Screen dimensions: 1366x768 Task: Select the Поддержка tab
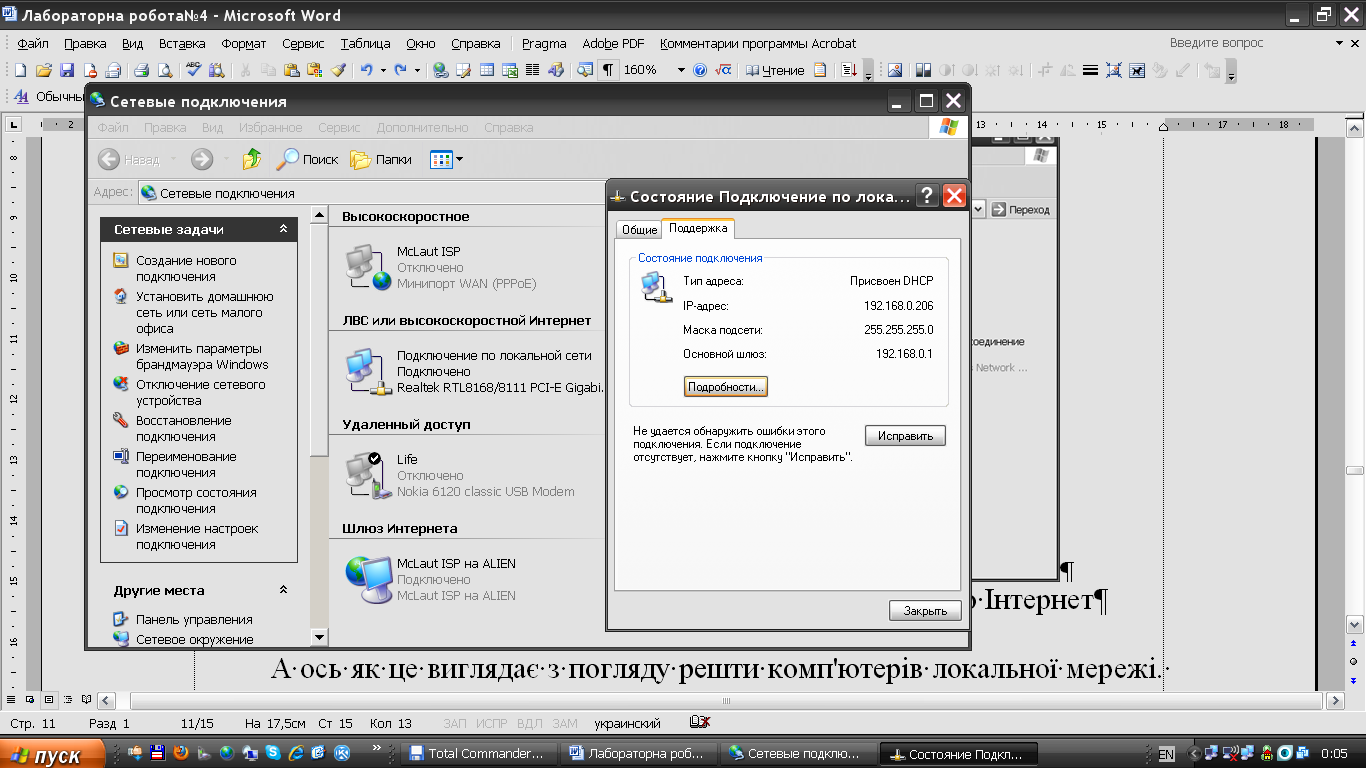coord(698,228)
